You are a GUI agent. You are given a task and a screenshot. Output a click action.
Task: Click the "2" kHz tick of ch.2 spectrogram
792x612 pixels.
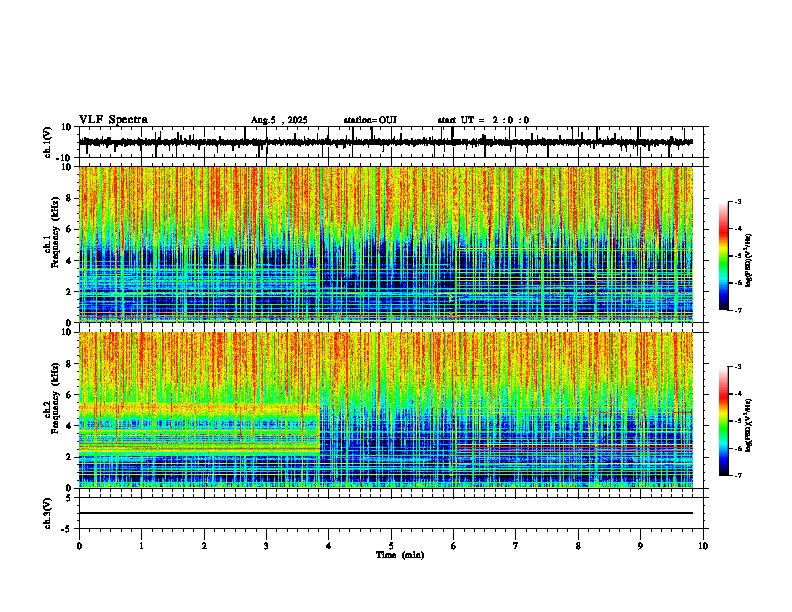71,457
